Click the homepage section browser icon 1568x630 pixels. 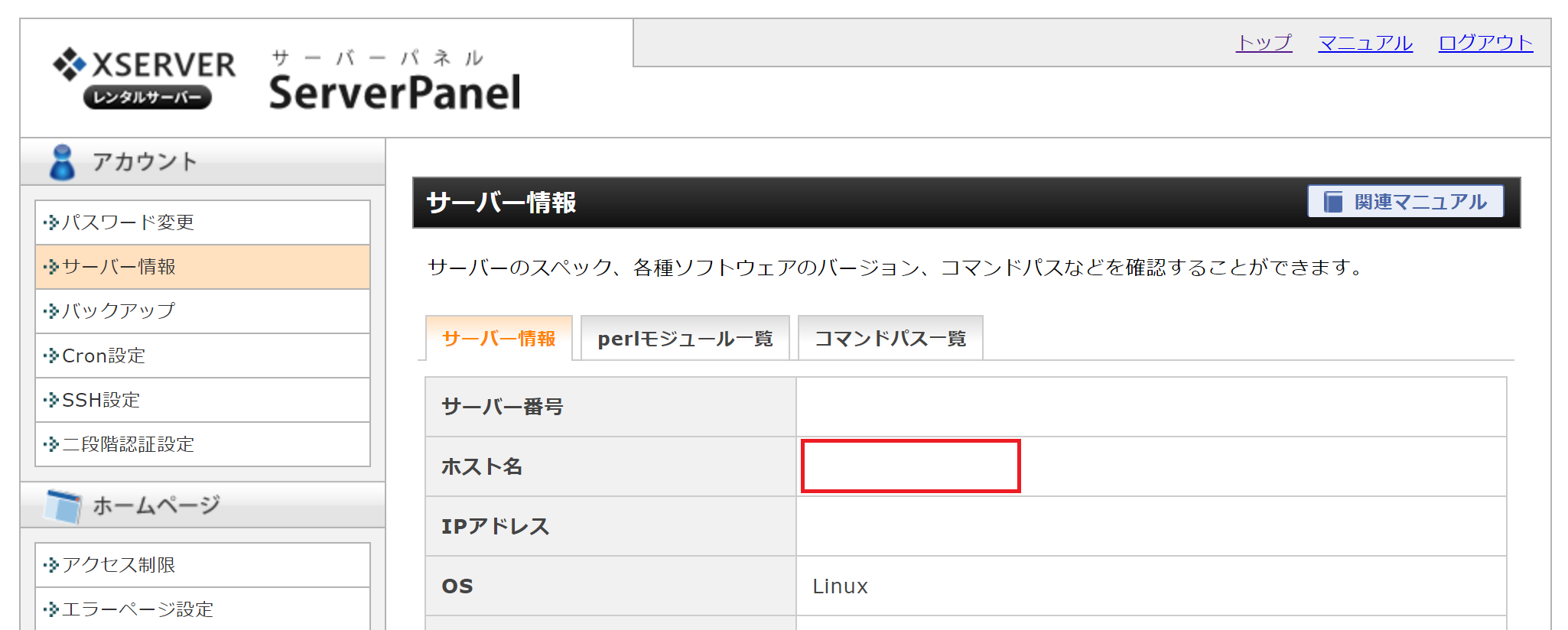63,505
